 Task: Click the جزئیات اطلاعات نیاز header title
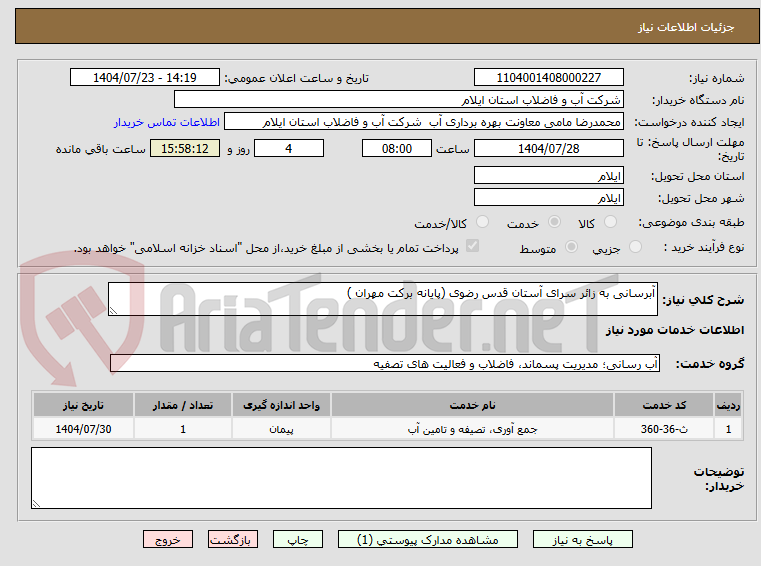686,27
